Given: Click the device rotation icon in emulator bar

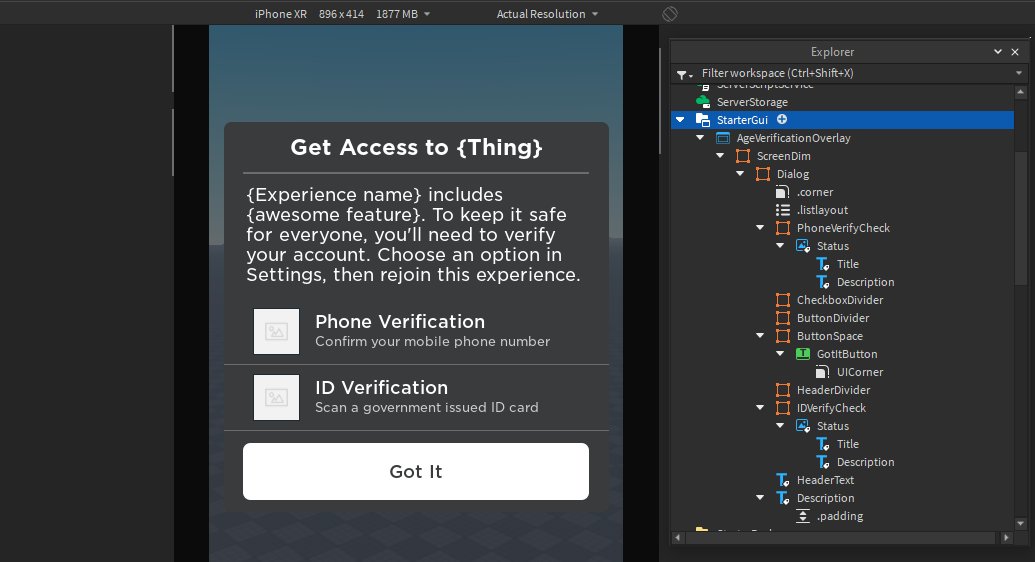Looking at the screenshot, I should tap(670, 14).
